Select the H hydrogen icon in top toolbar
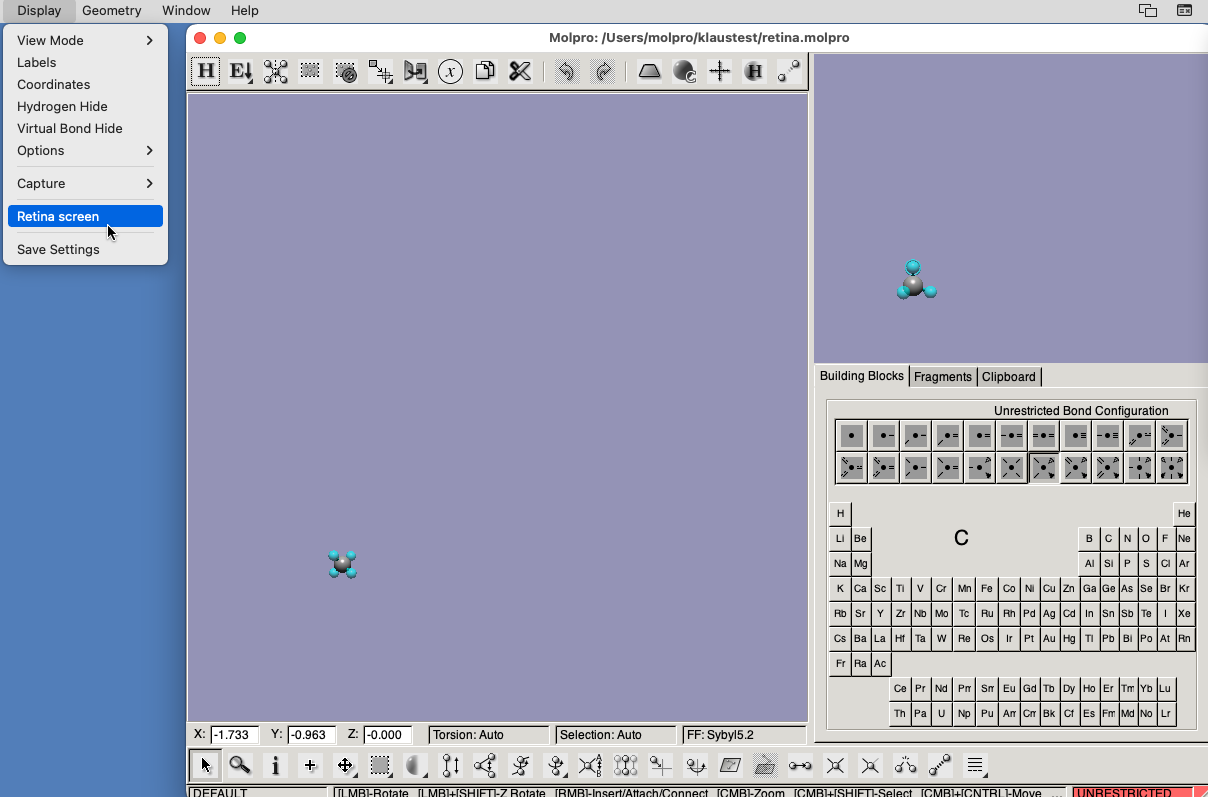Viewport: 1208px width, 797px height. 205,71
